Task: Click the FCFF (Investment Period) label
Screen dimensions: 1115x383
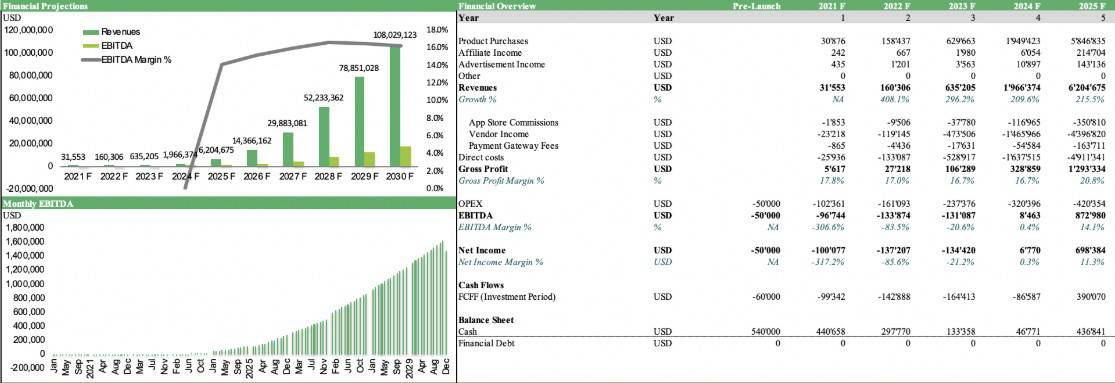Action: coord(507,297)
